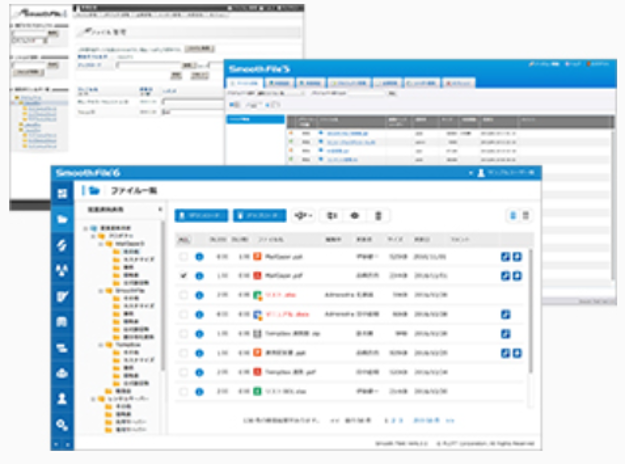Click the folder tree scrollbar in SmoothFile6
This screenshot has height=464, width=625.
point(163,297)
